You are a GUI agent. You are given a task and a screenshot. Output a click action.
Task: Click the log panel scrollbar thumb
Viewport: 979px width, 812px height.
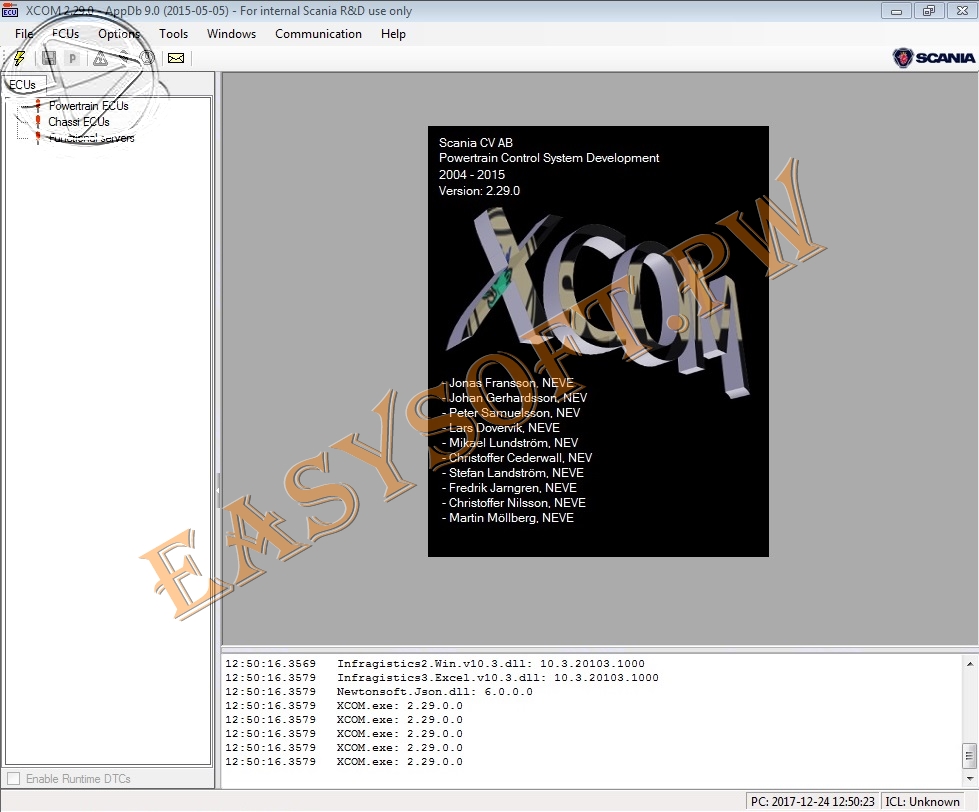(970, 755)
